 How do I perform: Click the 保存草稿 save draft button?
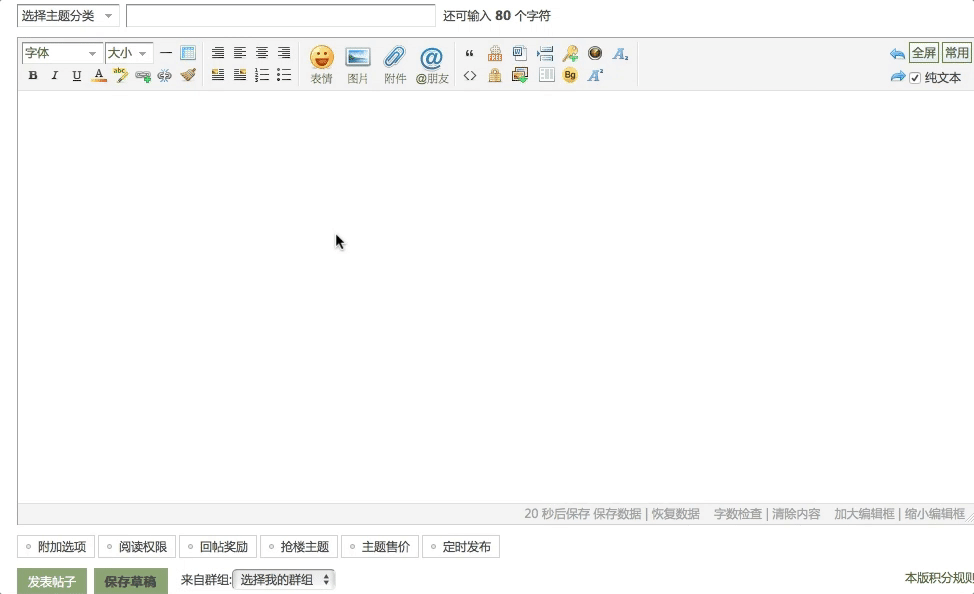[131, 581]
